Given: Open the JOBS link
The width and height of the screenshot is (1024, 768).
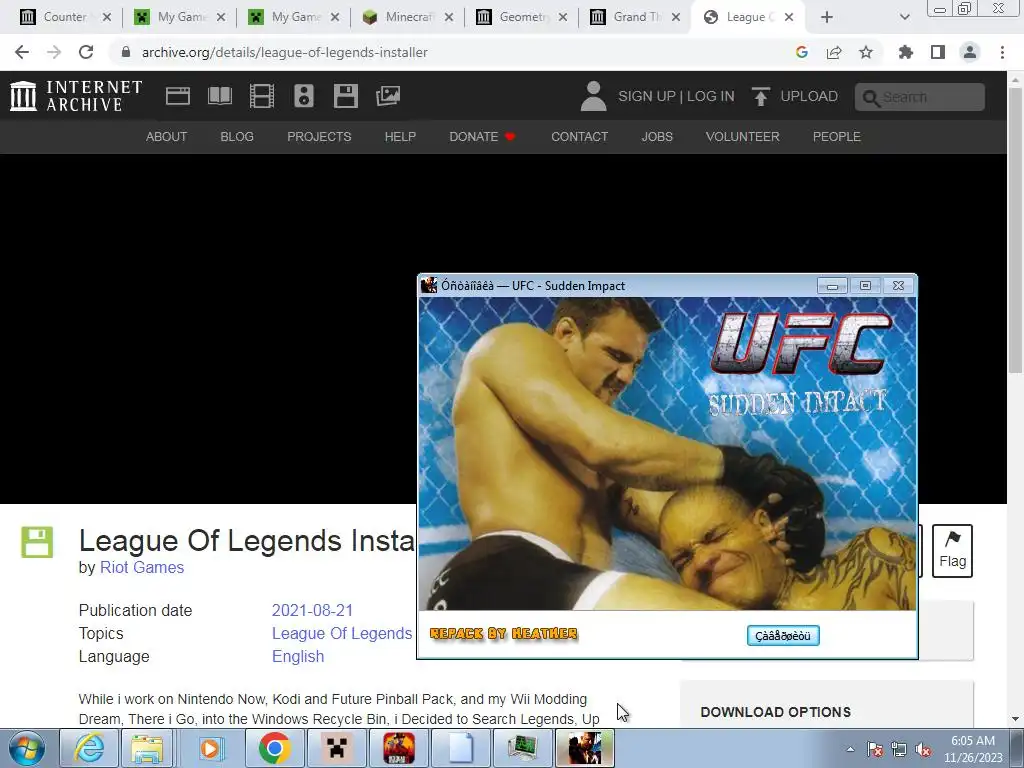Looking at the screenshot, I should coord(657,136).
